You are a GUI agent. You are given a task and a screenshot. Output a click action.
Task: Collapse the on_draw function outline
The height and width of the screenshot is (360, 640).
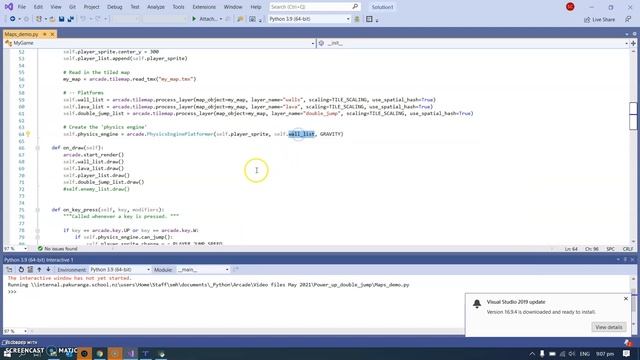tap(38, 148)
